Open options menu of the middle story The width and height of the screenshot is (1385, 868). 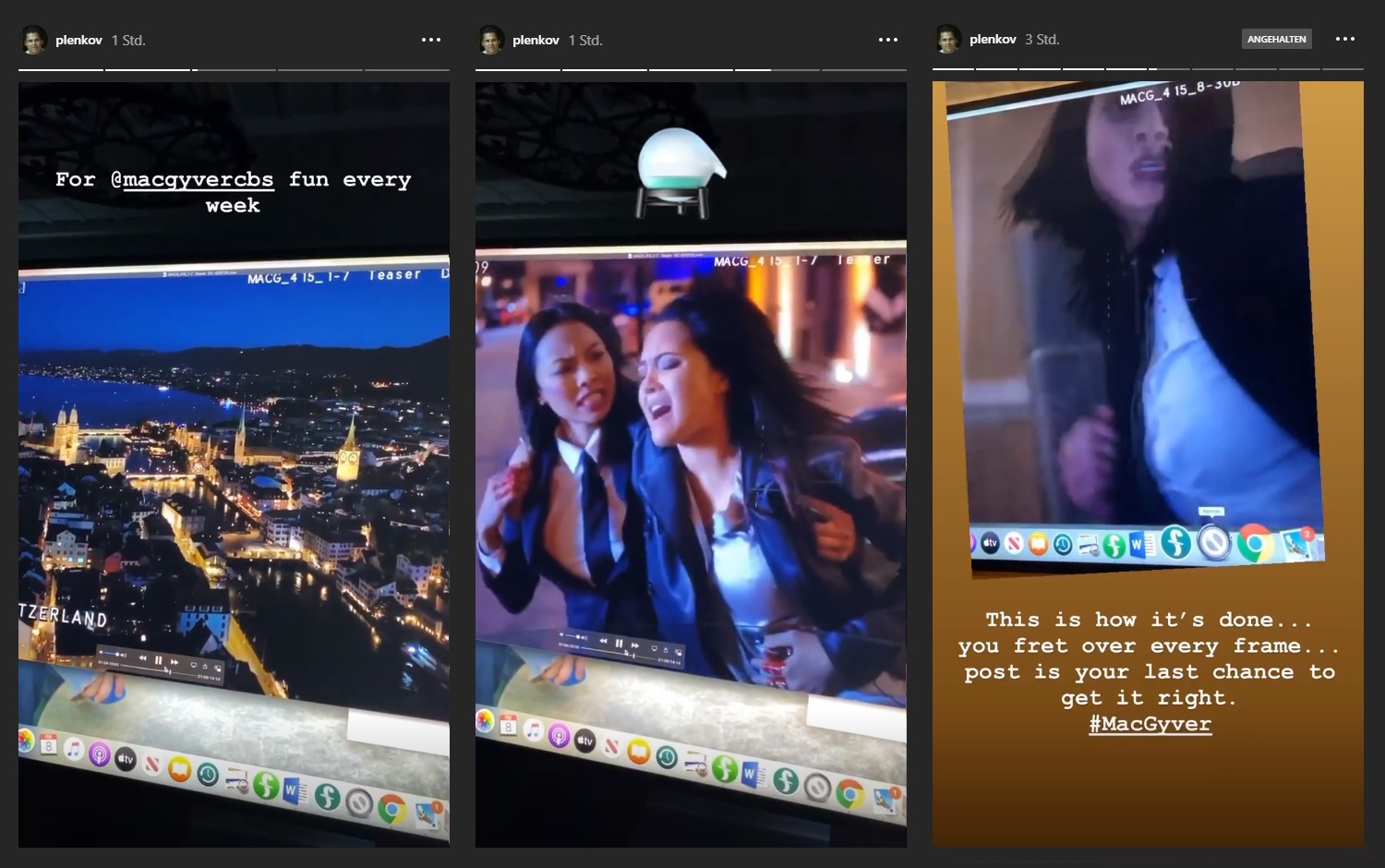click(x=888, y=40)
